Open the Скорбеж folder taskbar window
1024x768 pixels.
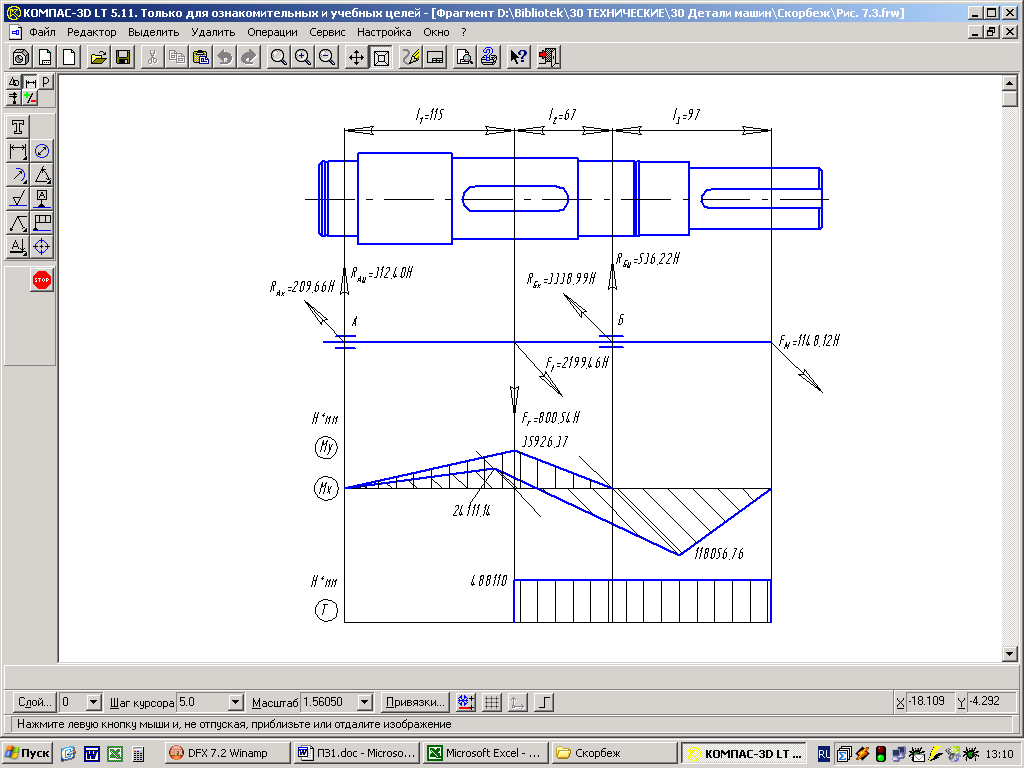[x=615, y=753]
